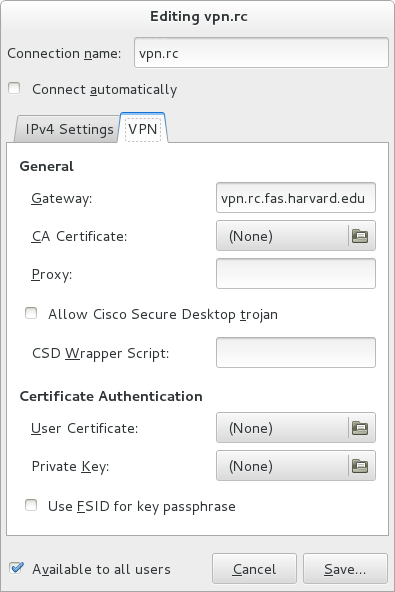The width and height of the screenshot is (395, 592).
Task: Select the Gateway label text
Action: 62,199
